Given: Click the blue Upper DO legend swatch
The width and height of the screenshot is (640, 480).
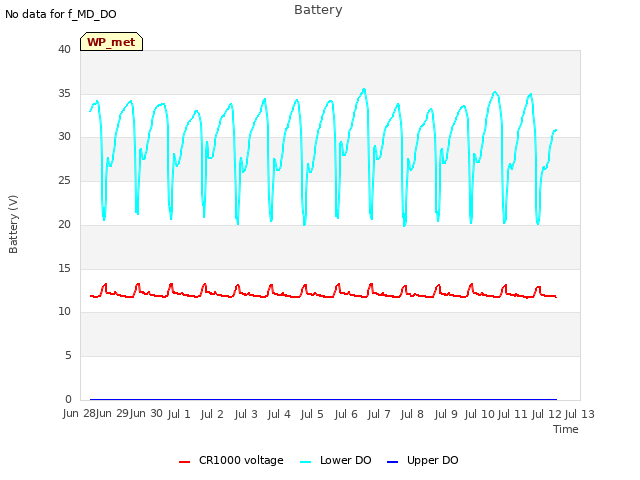Looking at the screenshot, I should 392,462.
